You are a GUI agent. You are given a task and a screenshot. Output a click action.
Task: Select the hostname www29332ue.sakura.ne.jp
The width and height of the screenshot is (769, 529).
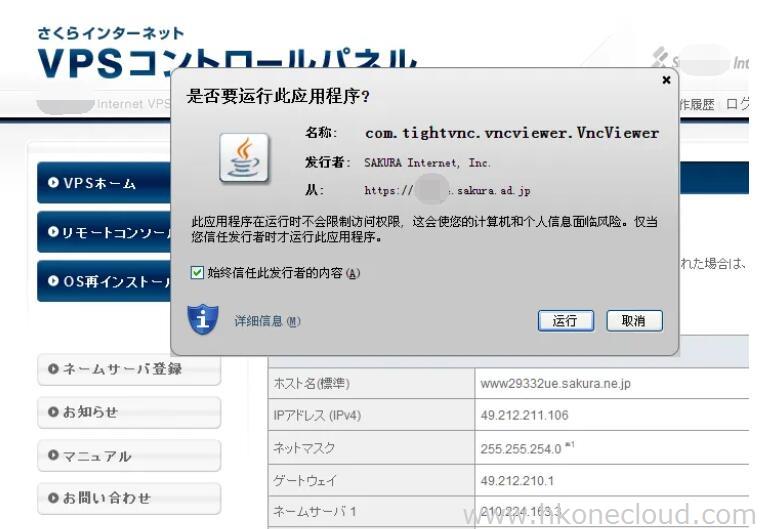tap(555, 383)
